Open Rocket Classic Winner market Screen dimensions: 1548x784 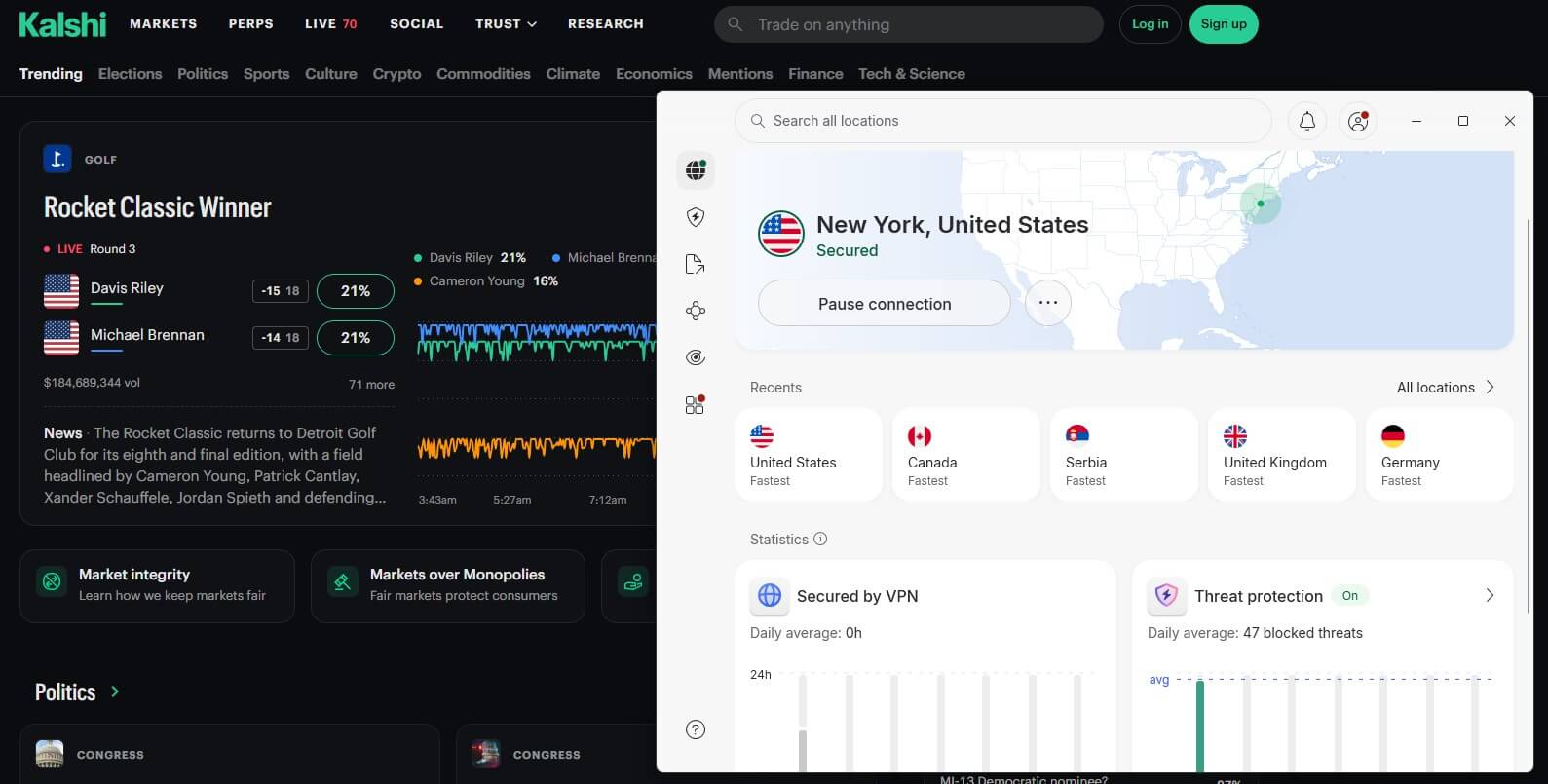click(x=158, y=207)
